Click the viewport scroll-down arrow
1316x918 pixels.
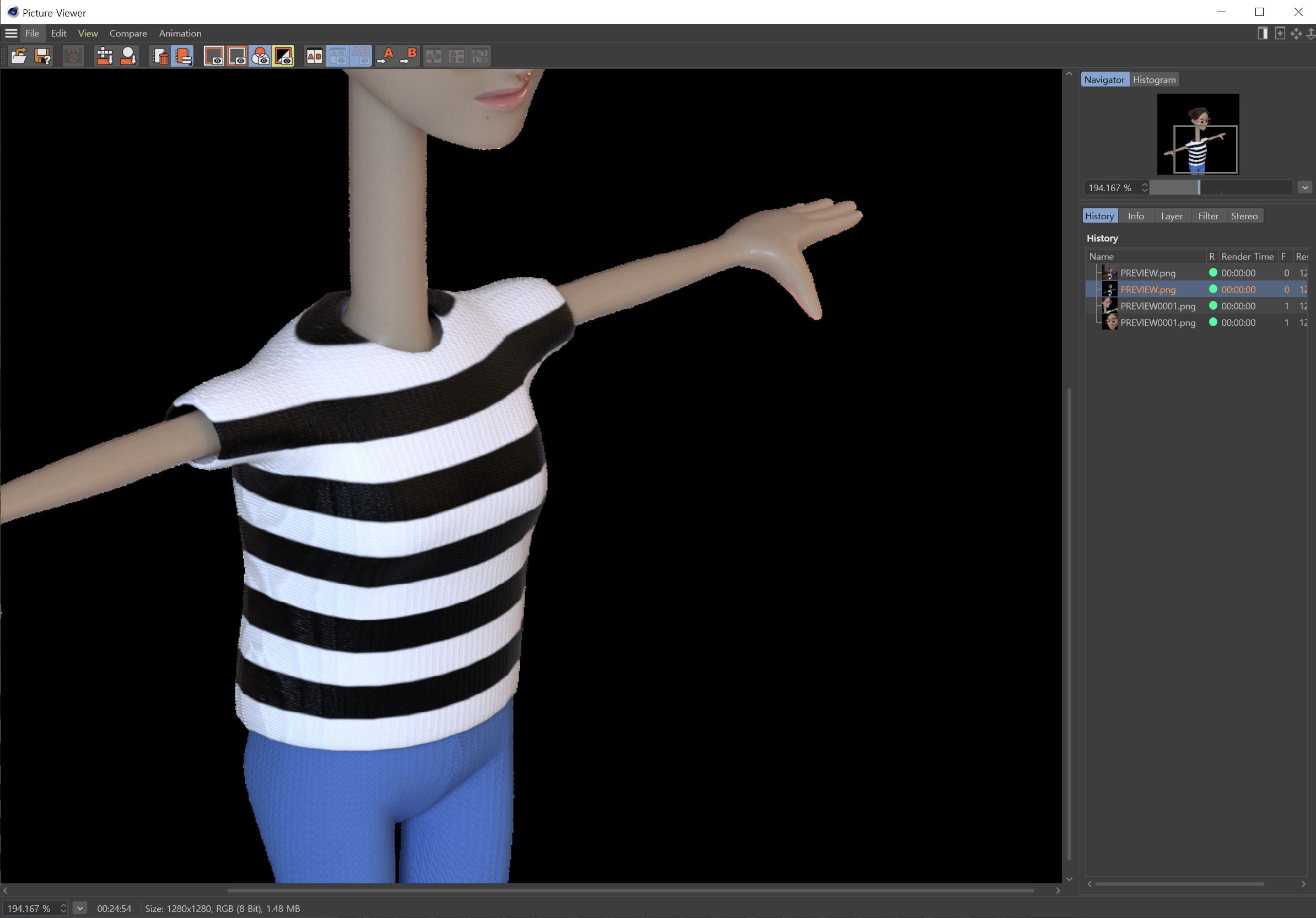1069,879
